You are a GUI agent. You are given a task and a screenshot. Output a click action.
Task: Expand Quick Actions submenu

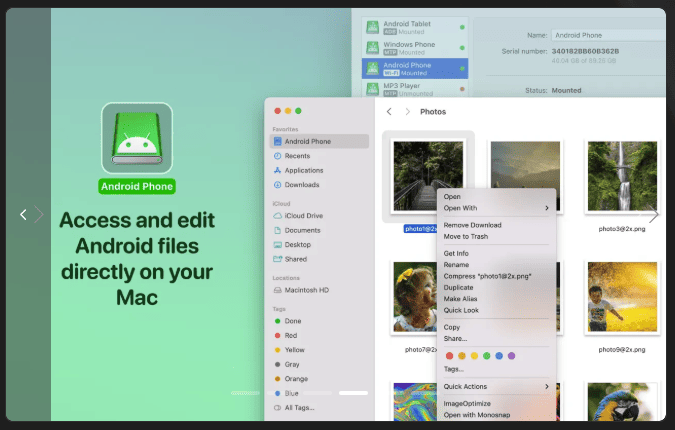point(496,387)
